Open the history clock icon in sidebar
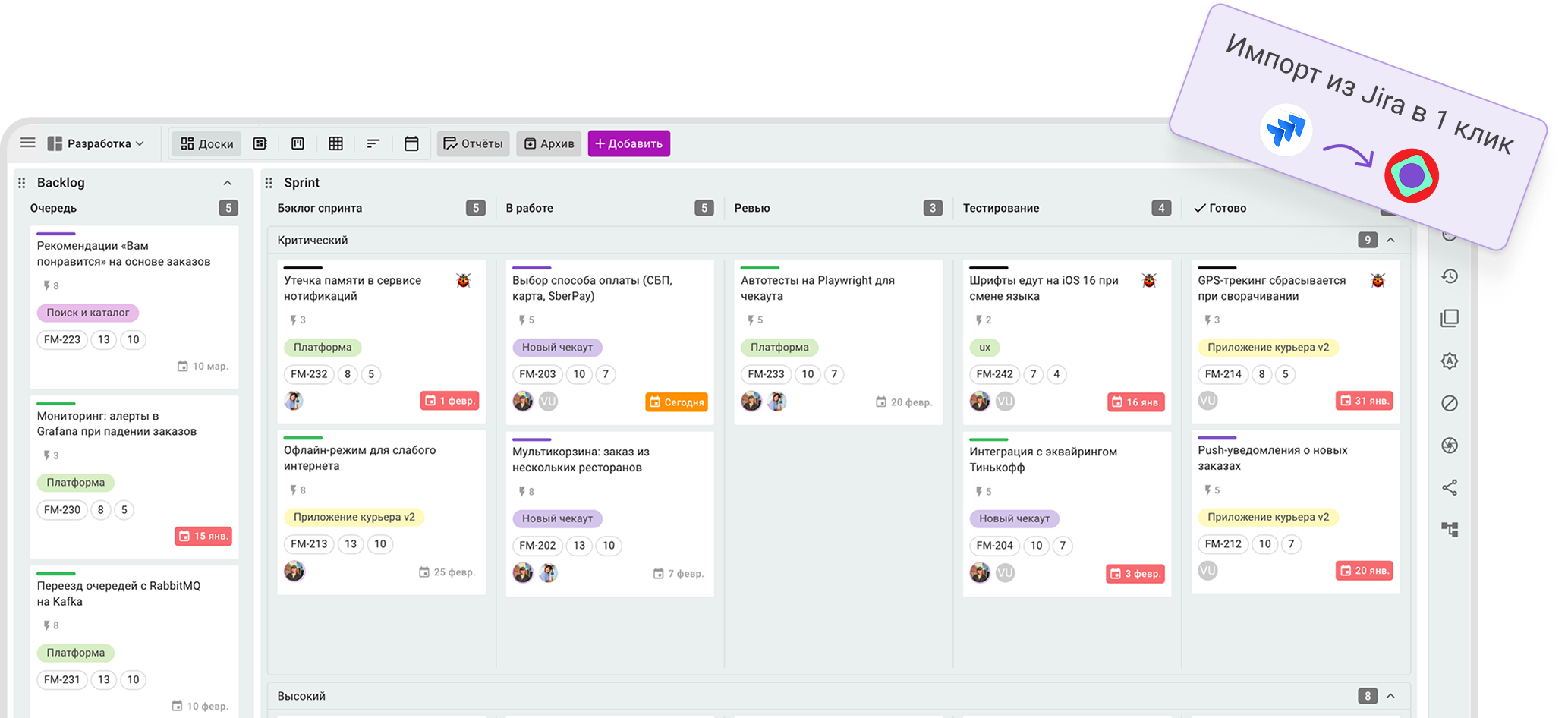This screenshot has width=1568, height=718. pyautogui.click(x=1450, y=276)
